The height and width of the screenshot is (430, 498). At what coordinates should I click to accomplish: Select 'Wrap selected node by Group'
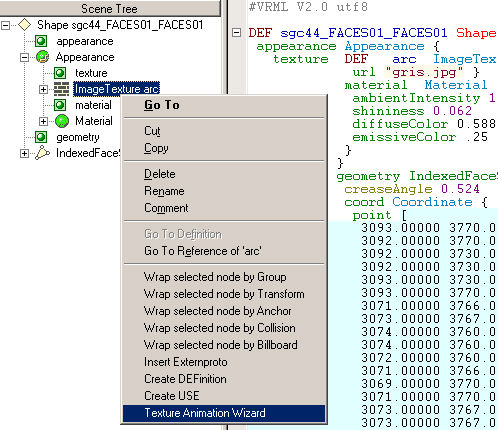[x=224, y=277]
